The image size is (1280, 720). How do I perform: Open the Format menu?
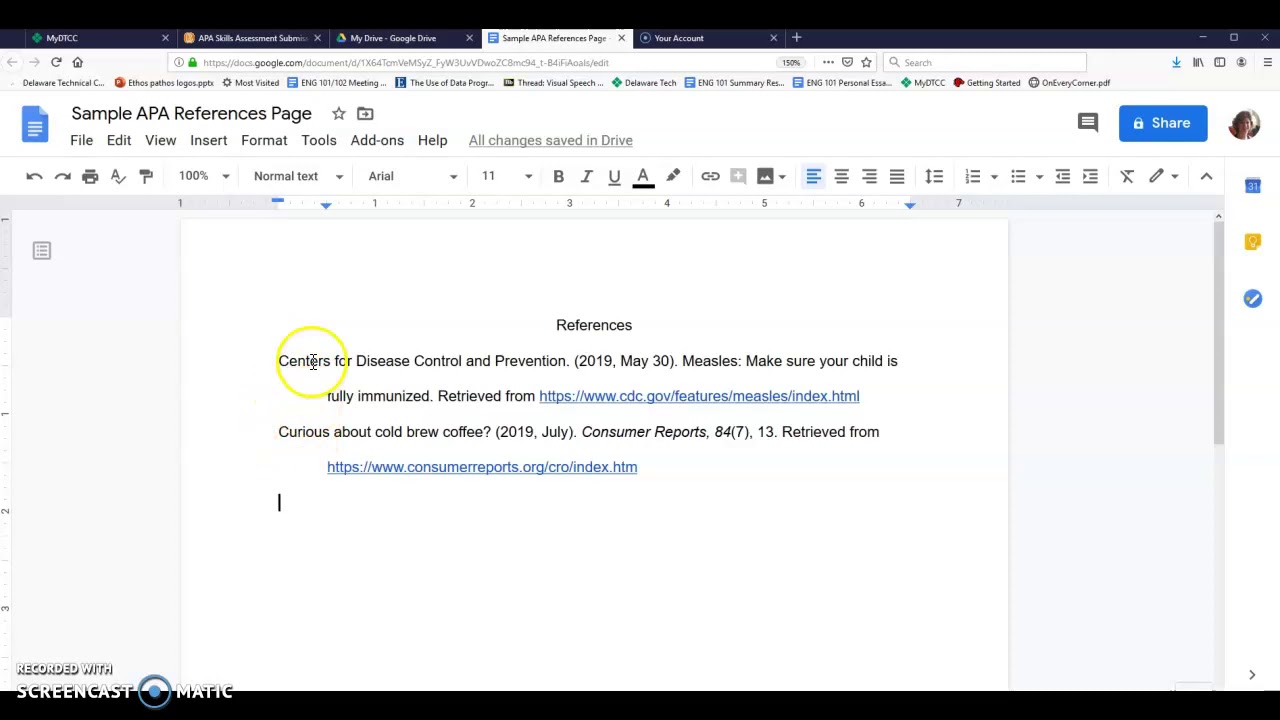click(264, 140)
